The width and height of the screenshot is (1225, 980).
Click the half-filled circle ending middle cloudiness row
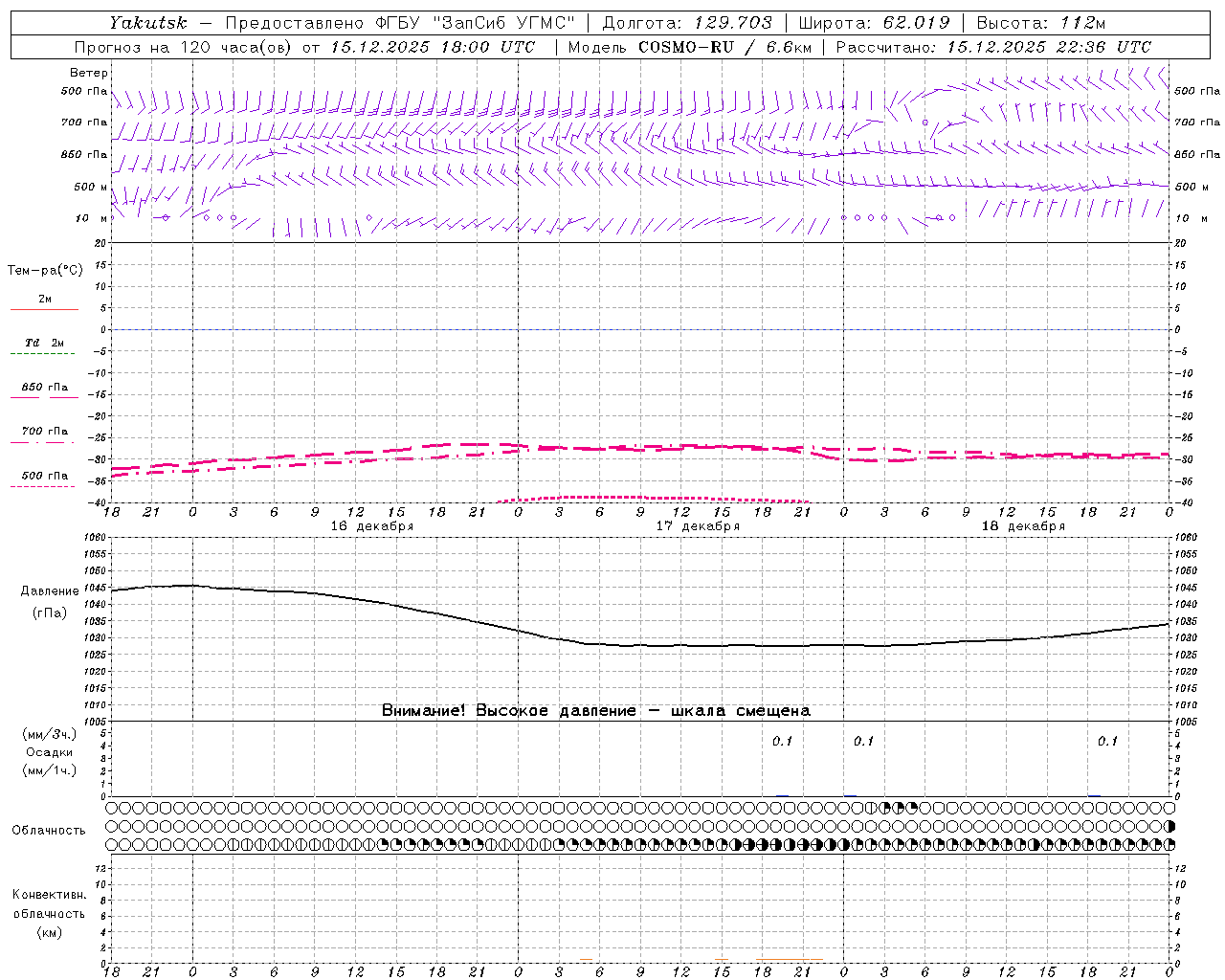point(1169,826)
